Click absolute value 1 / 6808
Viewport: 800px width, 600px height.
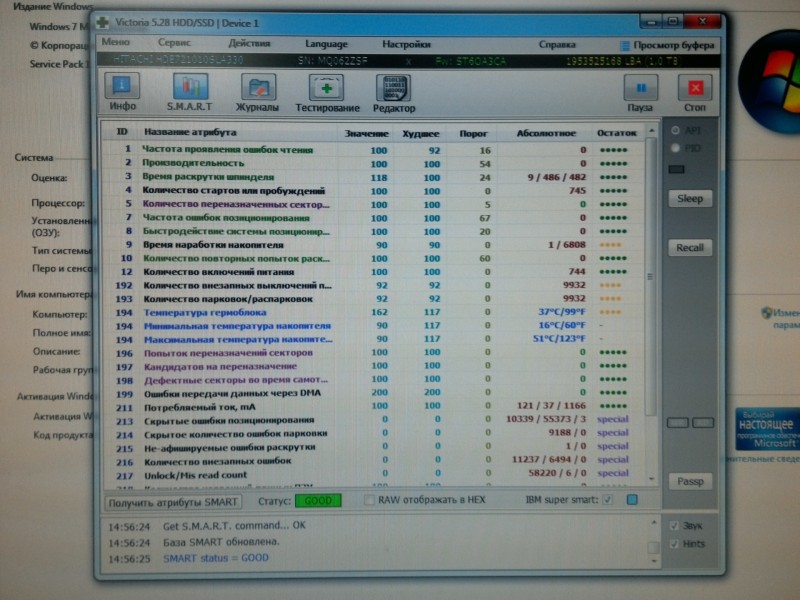pyautogui.click(x=567, y=245)
